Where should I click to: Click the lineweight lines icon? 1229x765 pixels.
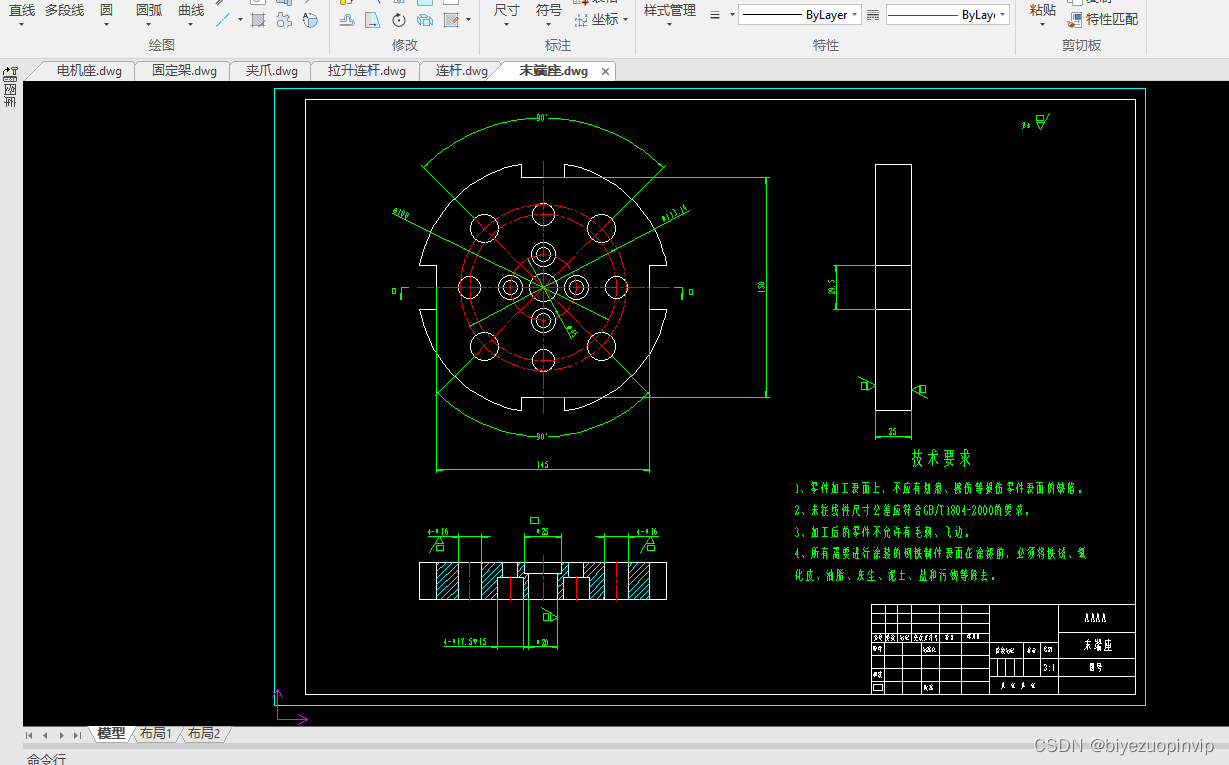(x=715, y=15)
